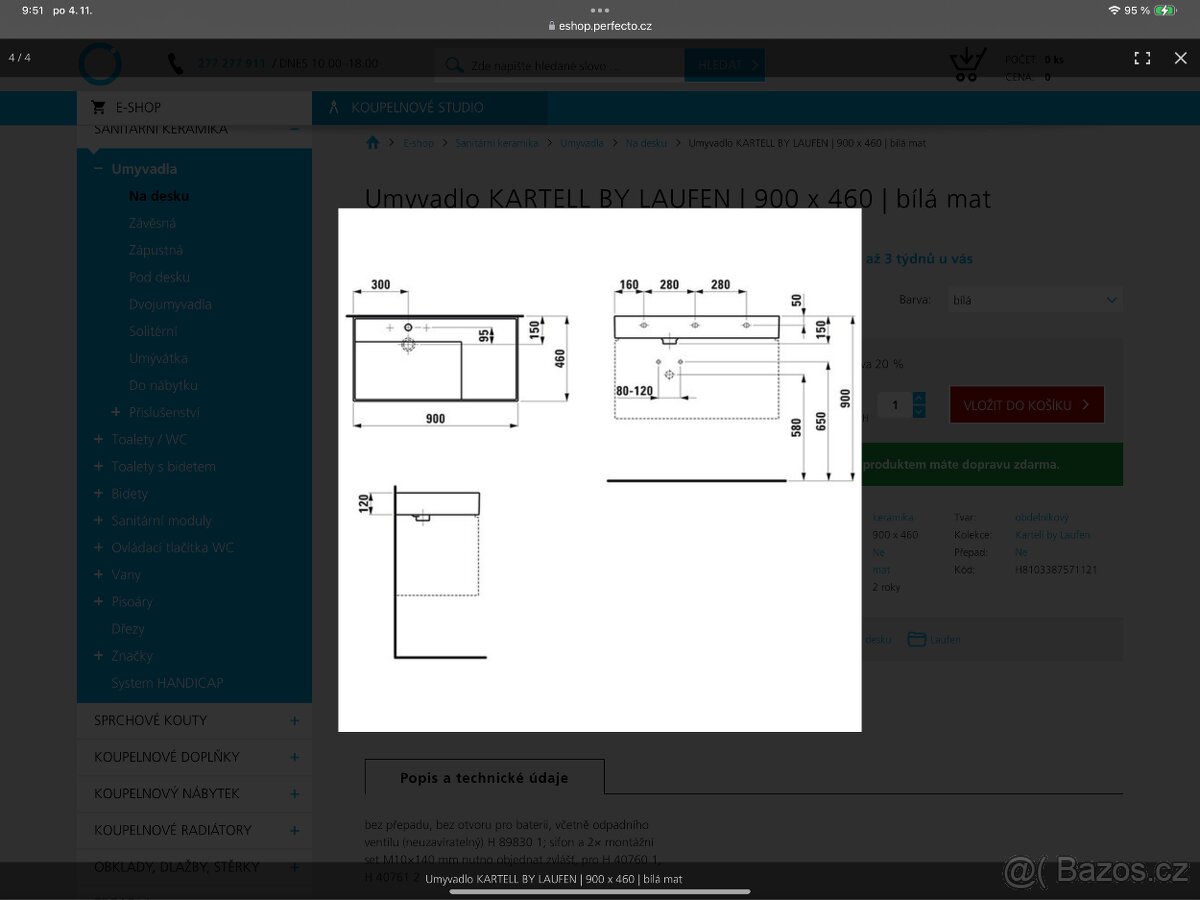Image resolution: width=1200 pixels, height=900 pixels.
Task: Select Pod desku category
Action: pyautogui.click(x=159, y=277)
